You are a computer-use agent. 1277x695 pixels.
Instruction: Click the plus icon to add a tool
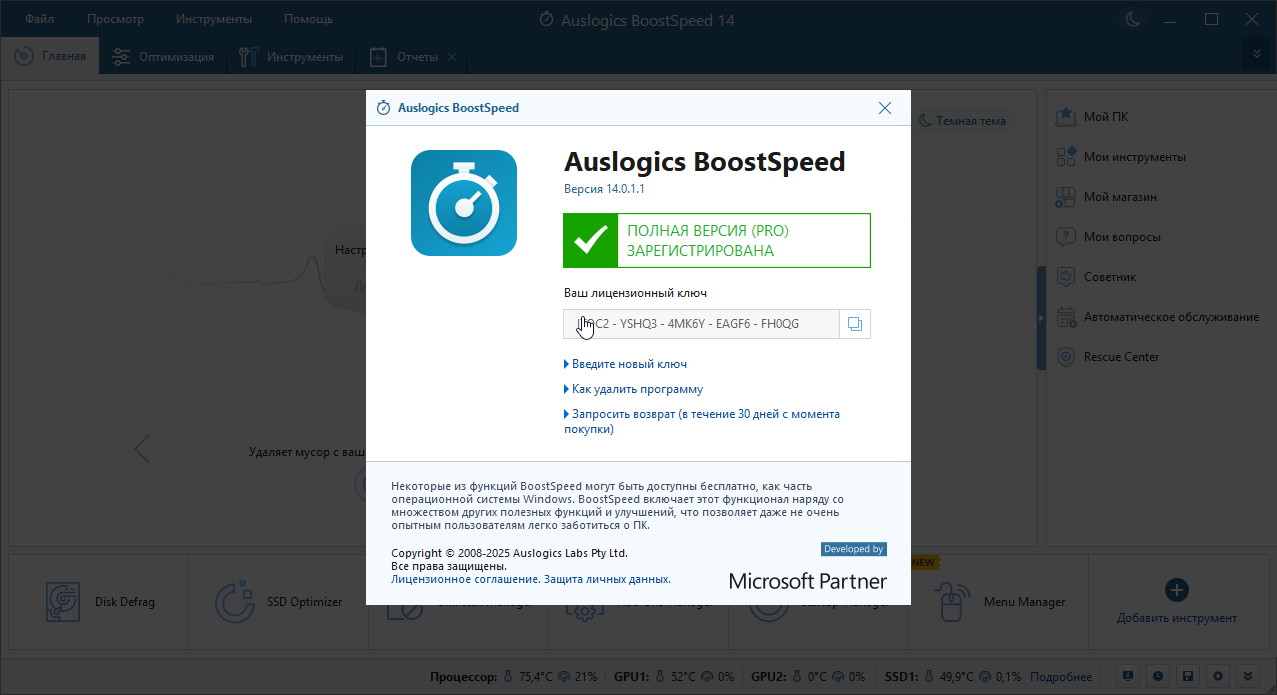point(1177,589)
